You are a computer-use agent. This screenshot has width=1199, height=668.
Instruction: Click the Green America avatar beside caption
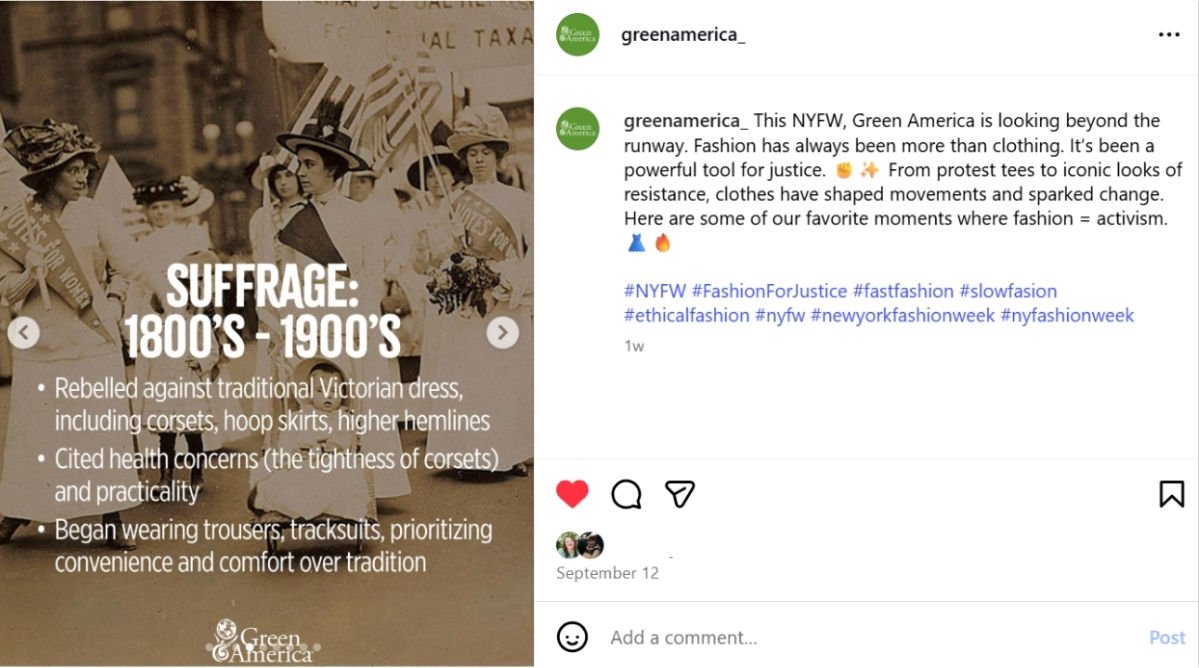pyautogui.click(x=577, y=128)
